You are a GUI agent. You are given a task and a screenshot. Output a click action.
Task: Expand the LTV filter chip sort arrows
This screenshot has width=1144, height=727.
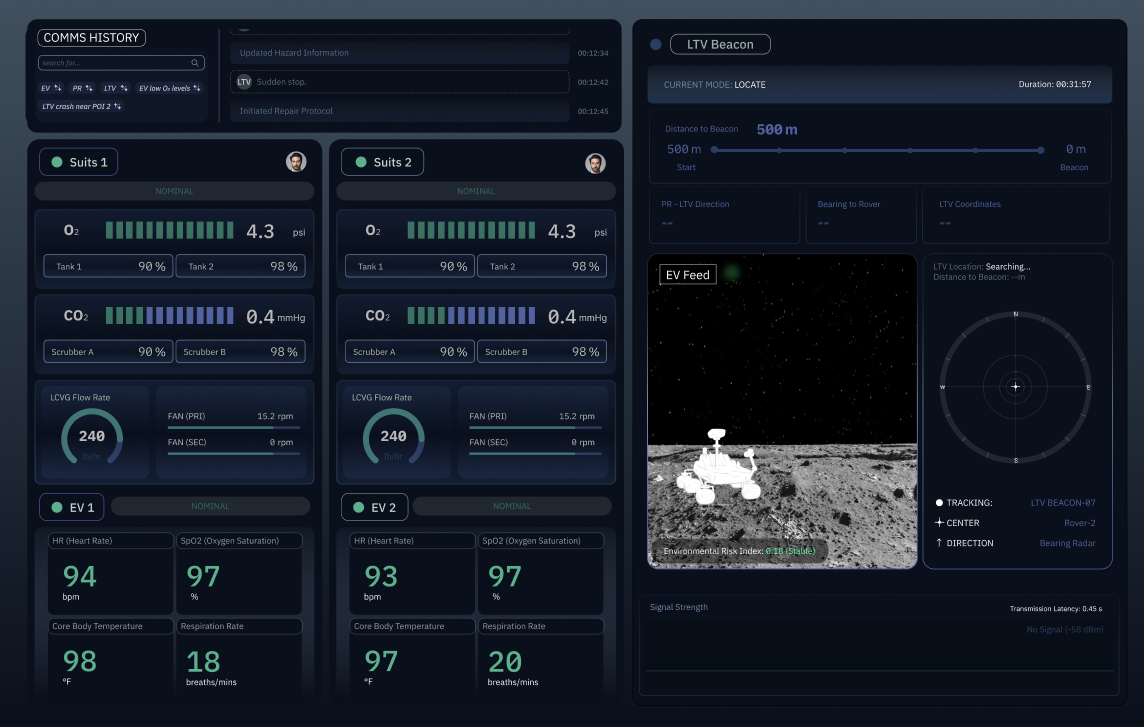124,88
